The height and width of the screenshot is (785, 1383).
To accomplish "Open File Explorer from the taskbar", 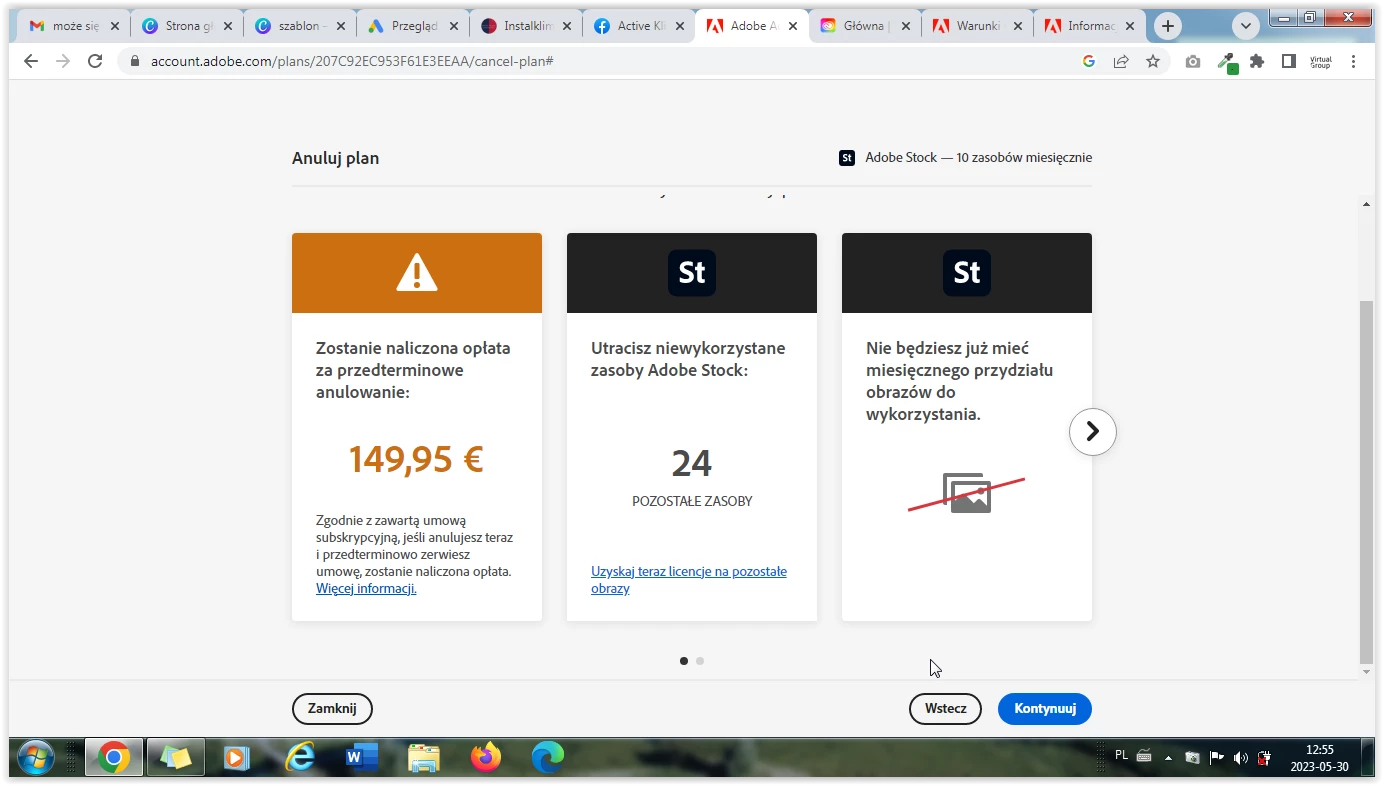I will 424,758.
